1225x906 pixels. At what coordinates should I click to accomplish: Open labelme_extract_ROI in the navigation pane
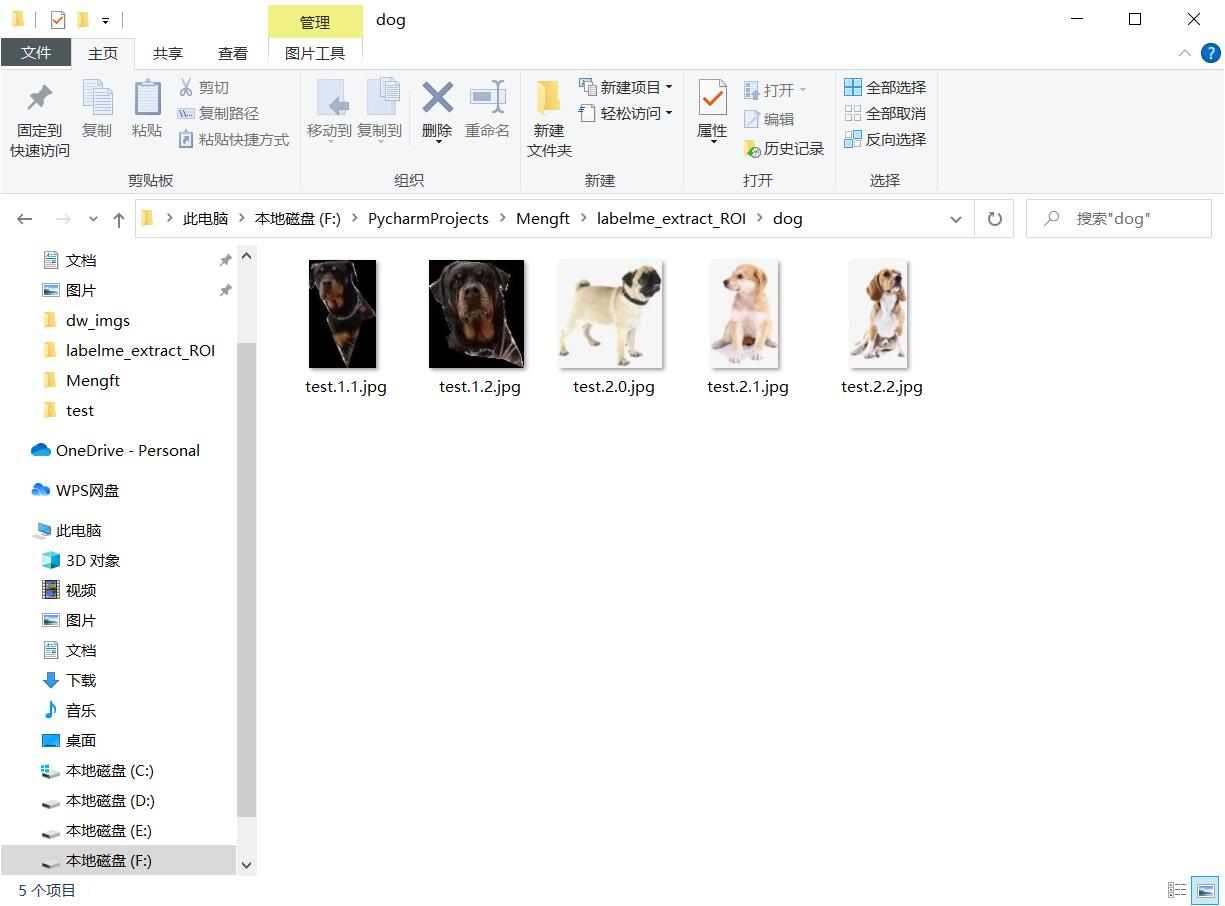(140, 351)
